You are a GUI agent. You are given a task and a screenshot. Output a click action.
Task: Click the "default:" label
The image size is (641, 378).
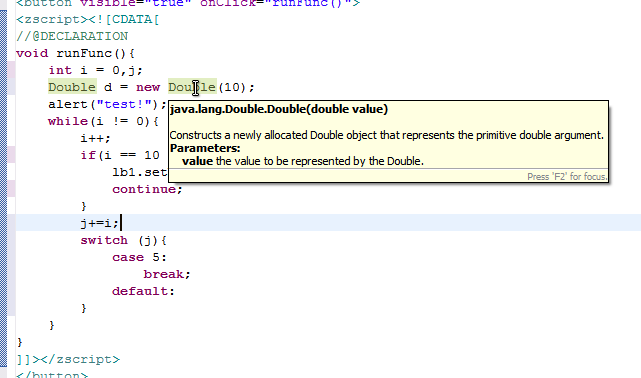(143, 291)
